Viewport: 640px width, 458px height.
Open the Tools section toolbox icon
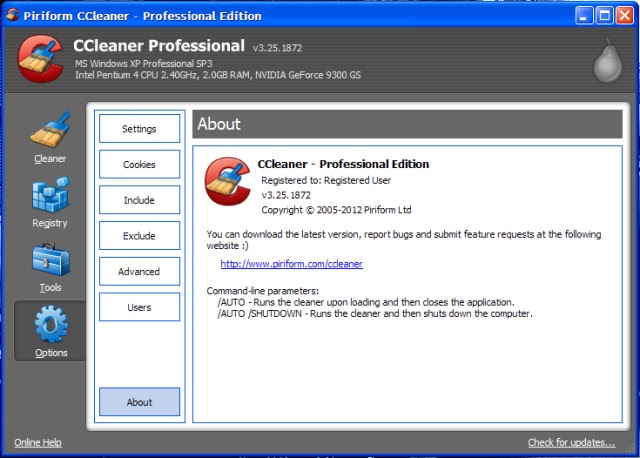click(50, 259)
